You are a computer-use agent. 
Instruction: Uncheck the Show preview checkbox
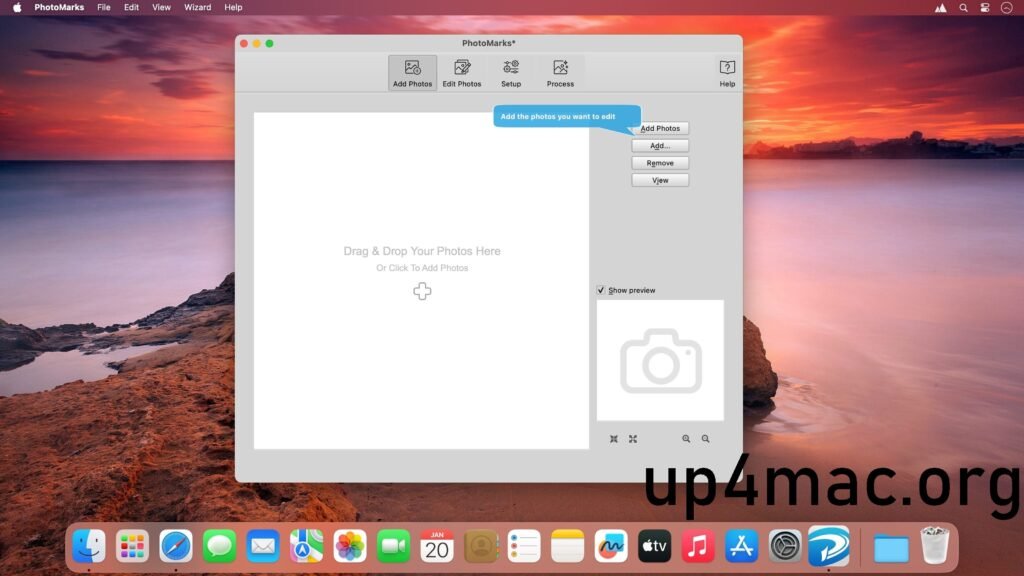click(601, 290)
